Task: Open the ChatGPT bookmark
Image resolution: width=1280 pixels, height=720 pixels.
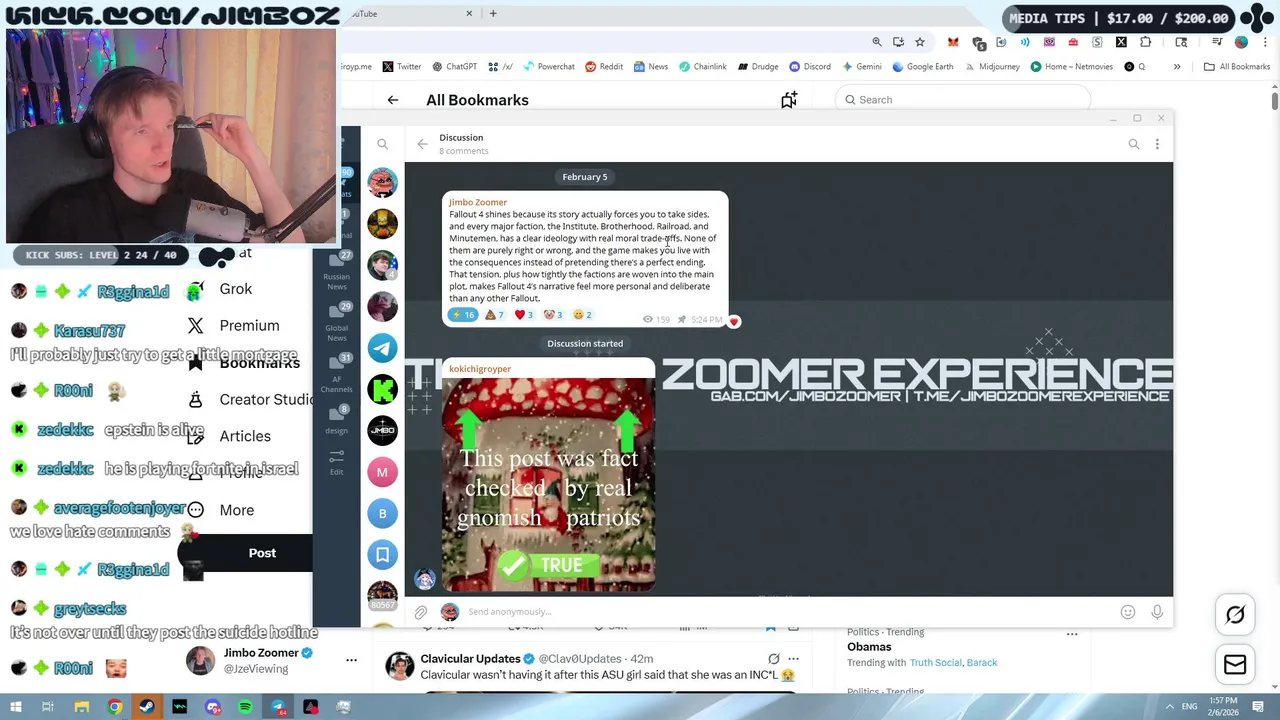Action: 454,67
